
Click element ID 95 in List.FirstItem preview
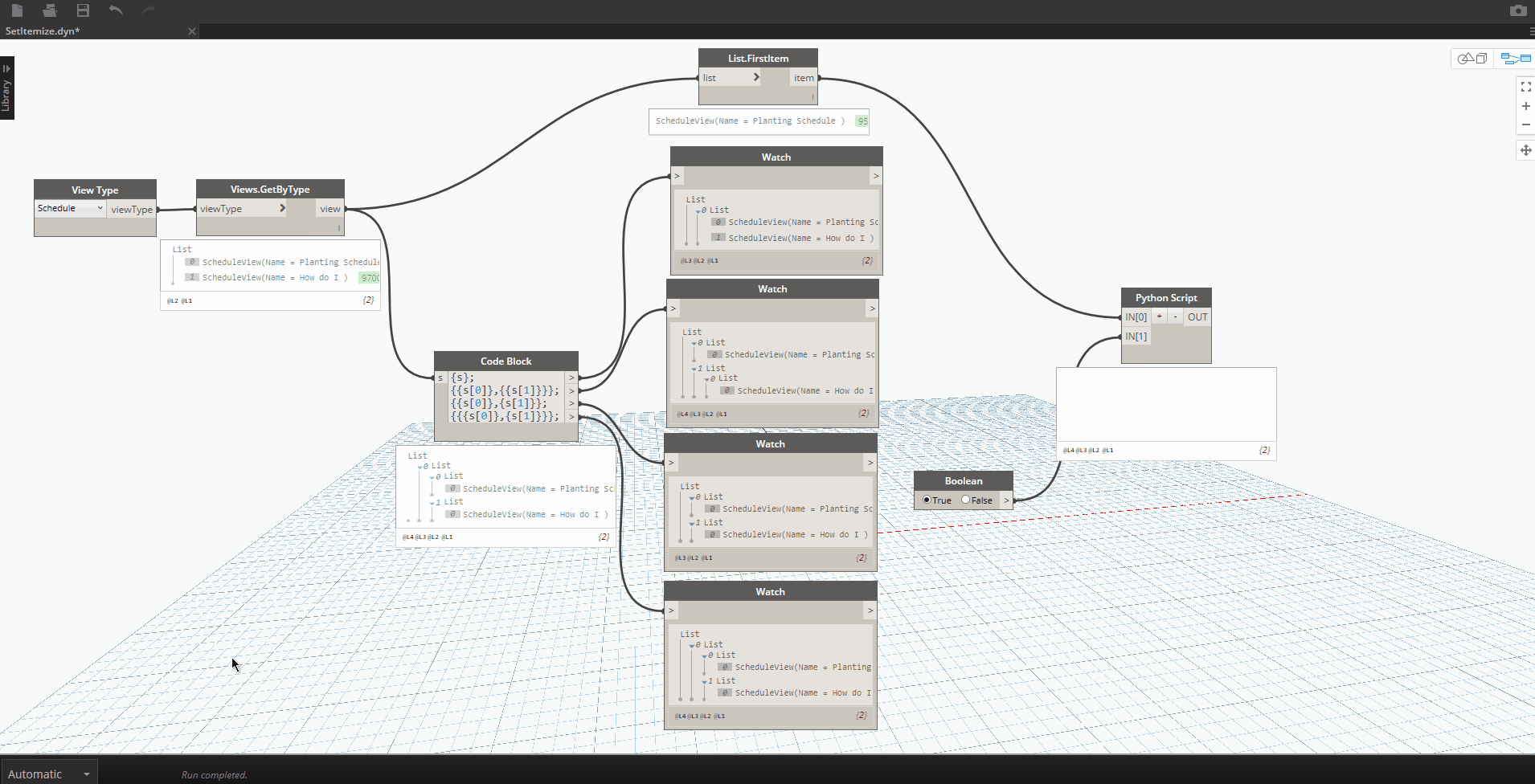(862, 121)
